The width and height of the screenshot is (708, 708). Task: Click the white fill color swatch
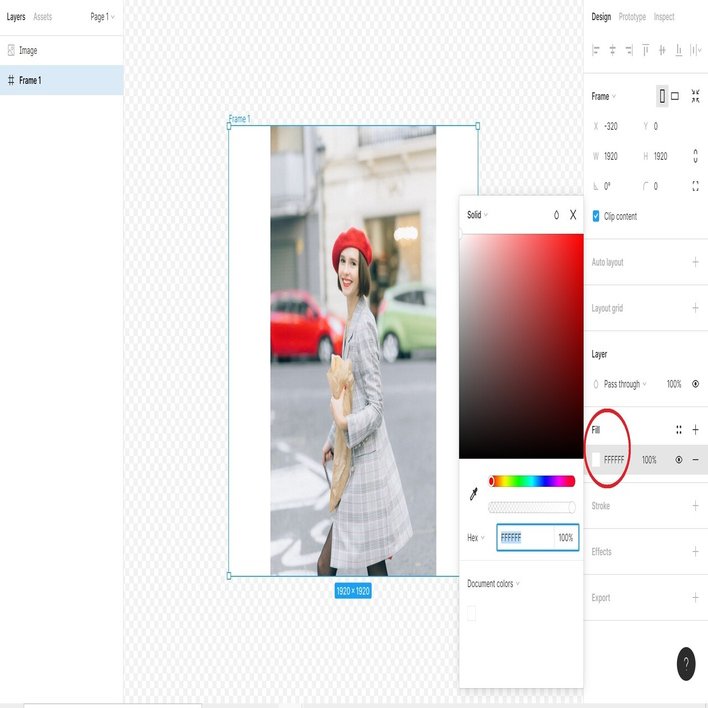pyautogui.click(x=596, y=460)
